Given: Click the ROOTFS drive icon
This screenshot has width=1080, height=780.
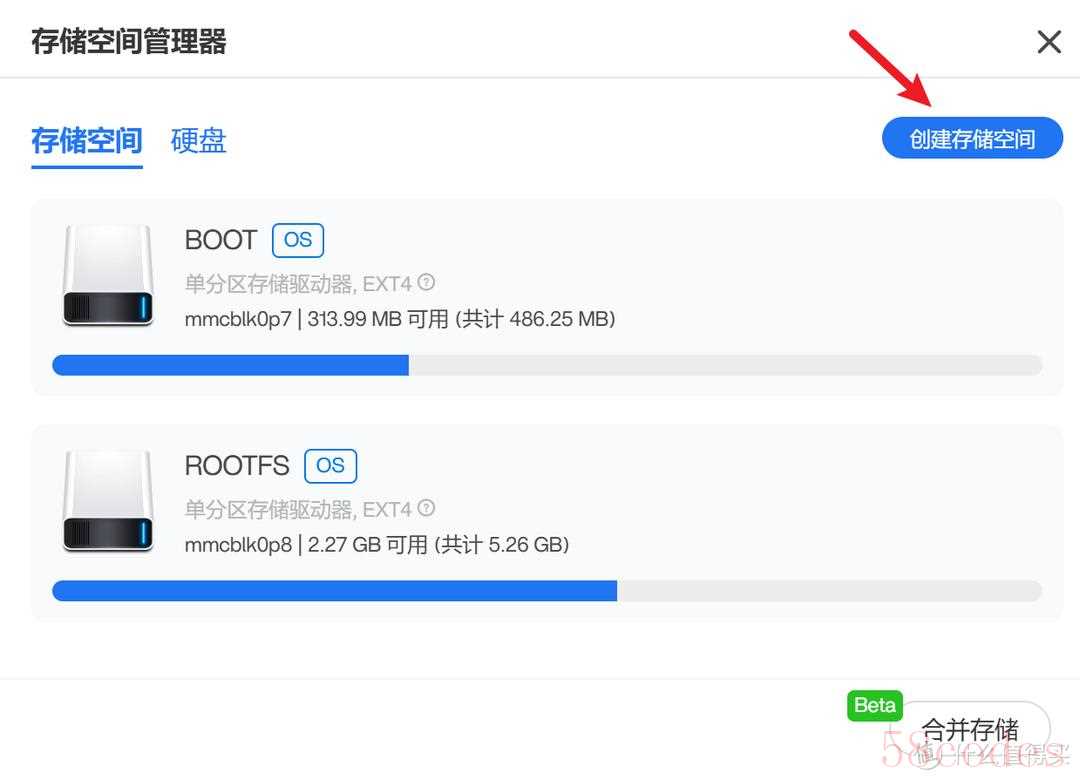Looking at the screenshot, I should (107, 501).
